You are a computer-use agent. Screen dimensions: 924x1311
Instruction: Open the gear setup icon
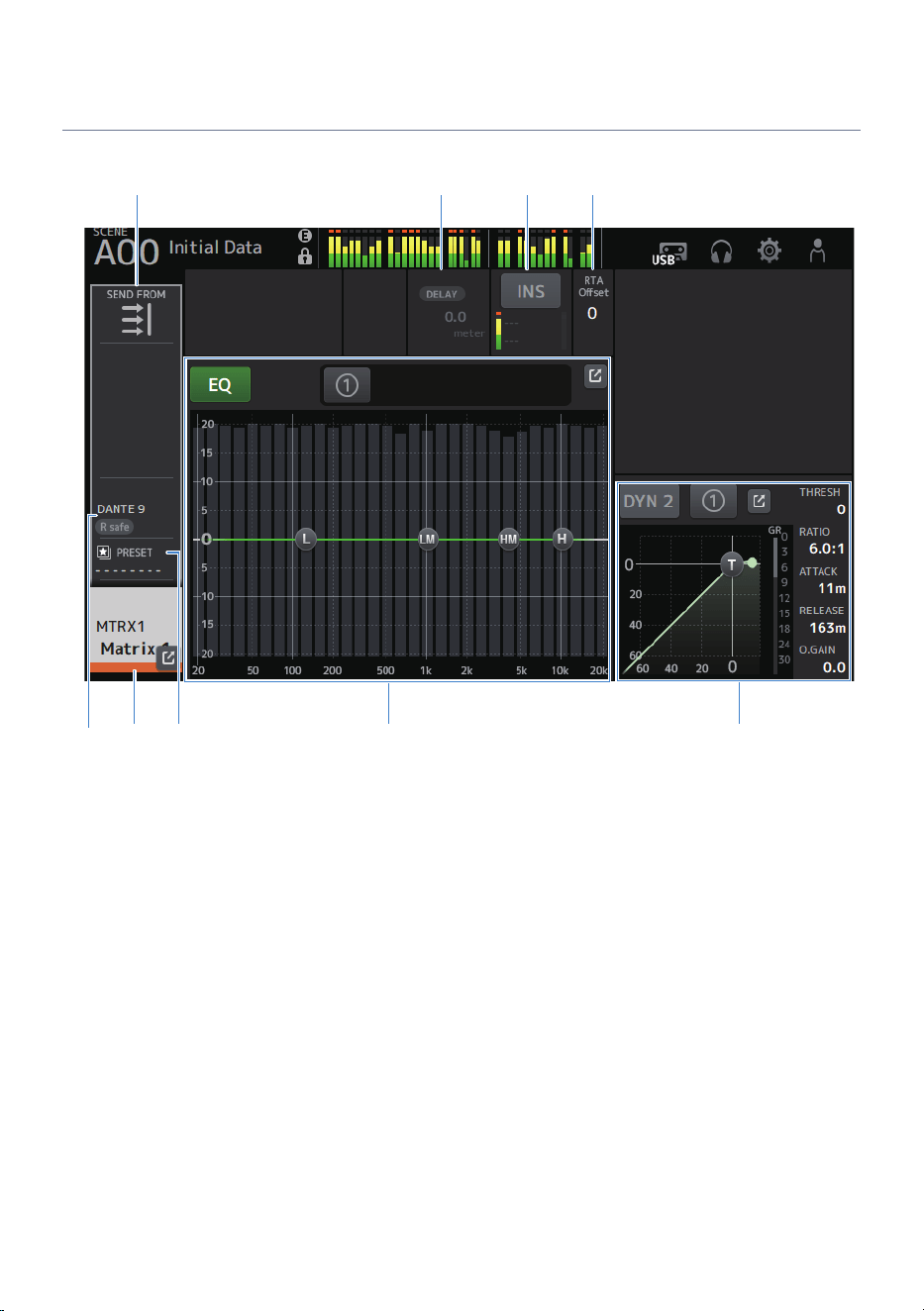[x=770, y=251]
